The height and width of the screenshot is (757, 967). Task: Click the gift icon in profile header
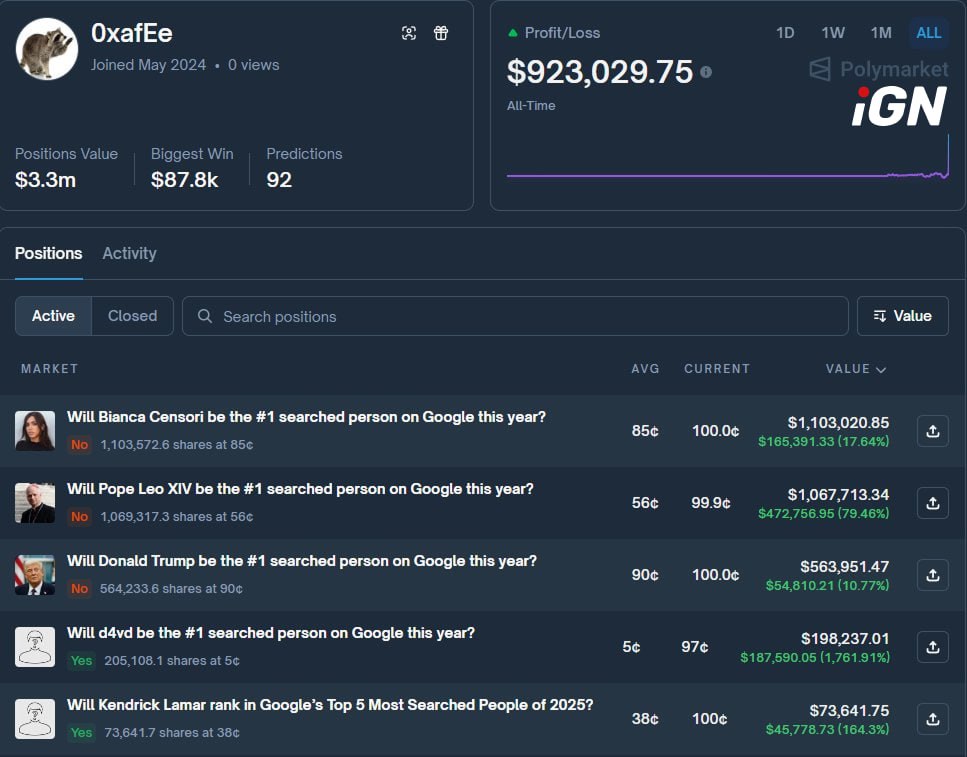click(441, 33)
